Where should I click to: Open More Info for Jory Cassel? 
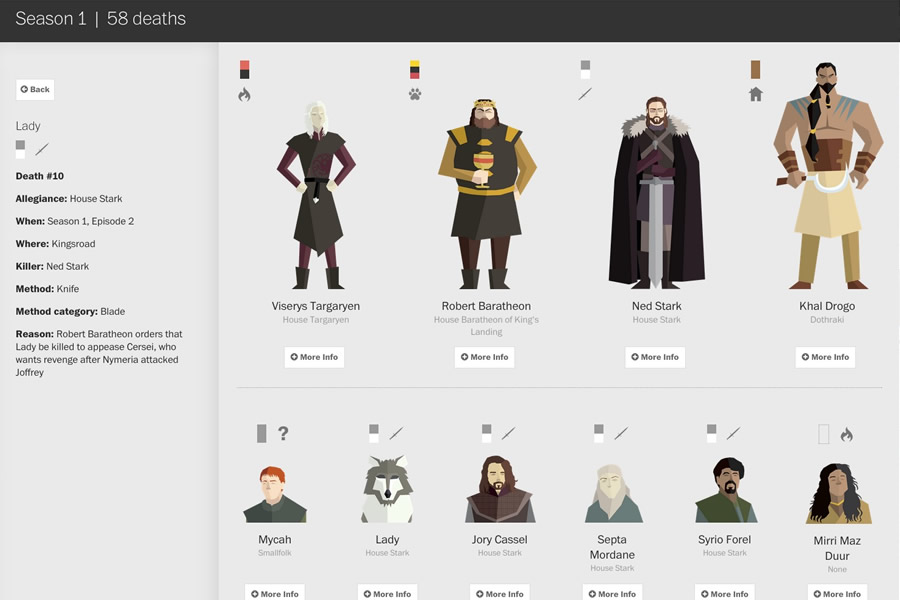[500, 593]
